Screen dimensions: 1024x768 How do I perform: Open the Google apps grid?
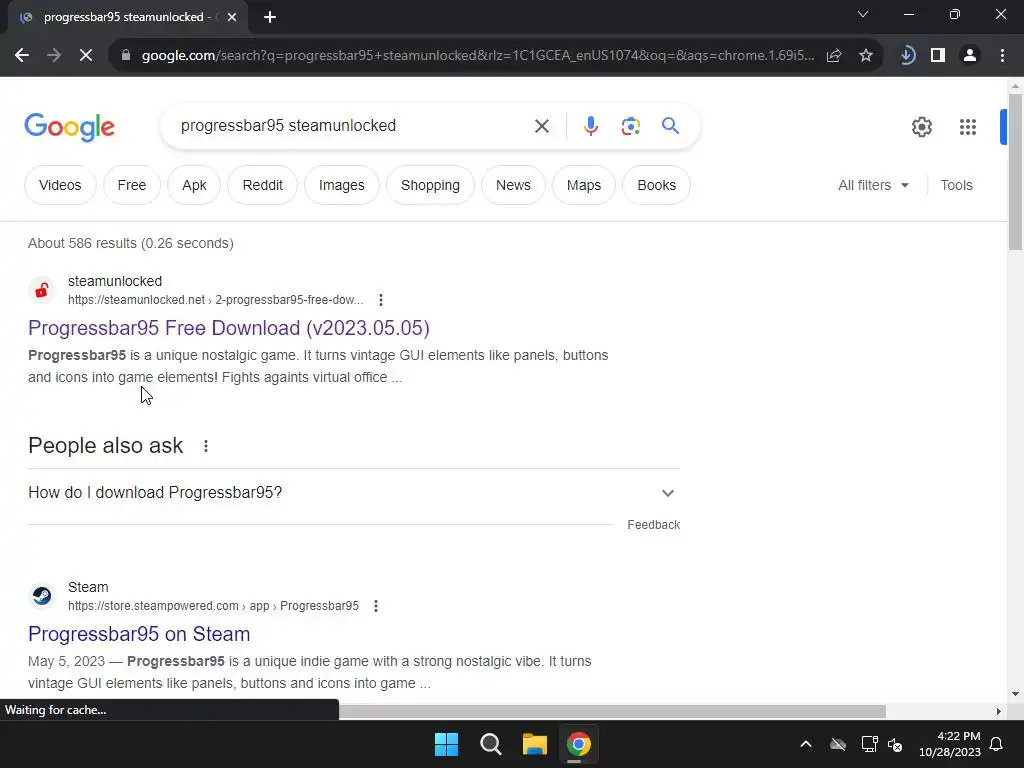click(x=968, y=127)
